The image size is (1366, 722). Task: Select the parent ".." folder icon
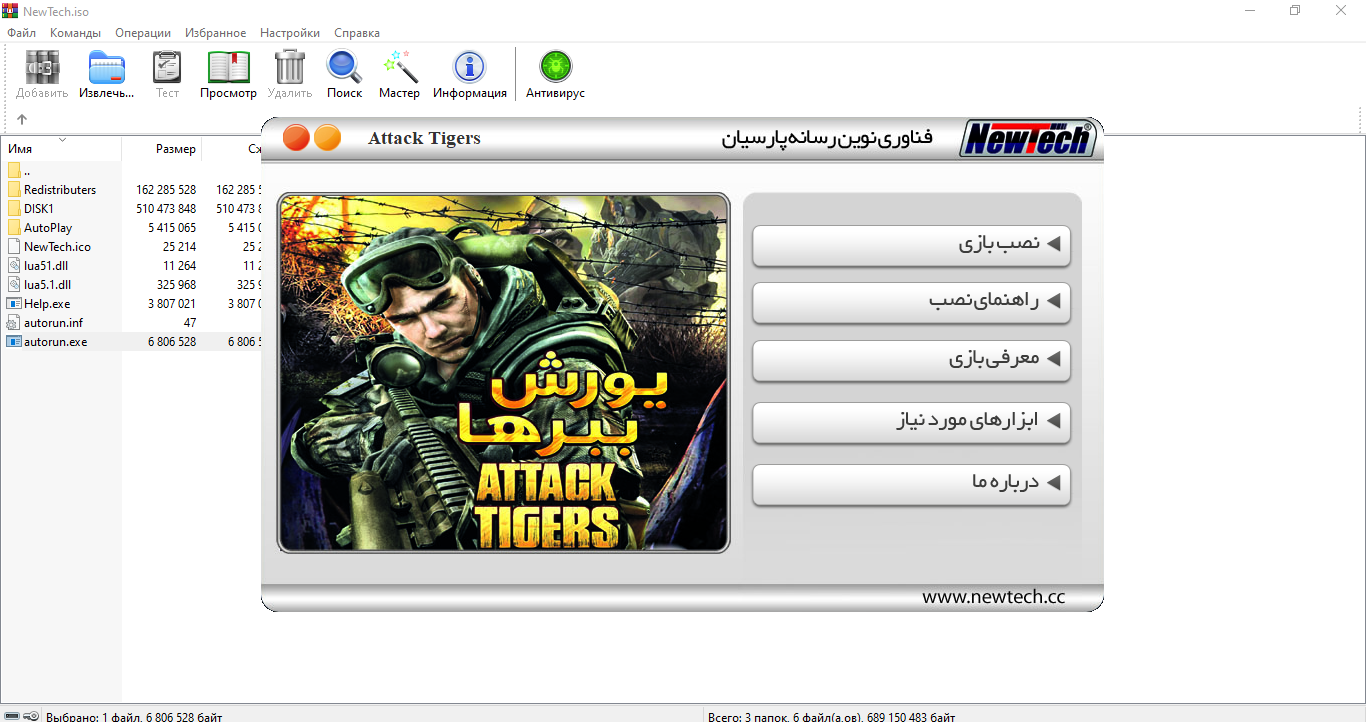(x=14, y=171)
